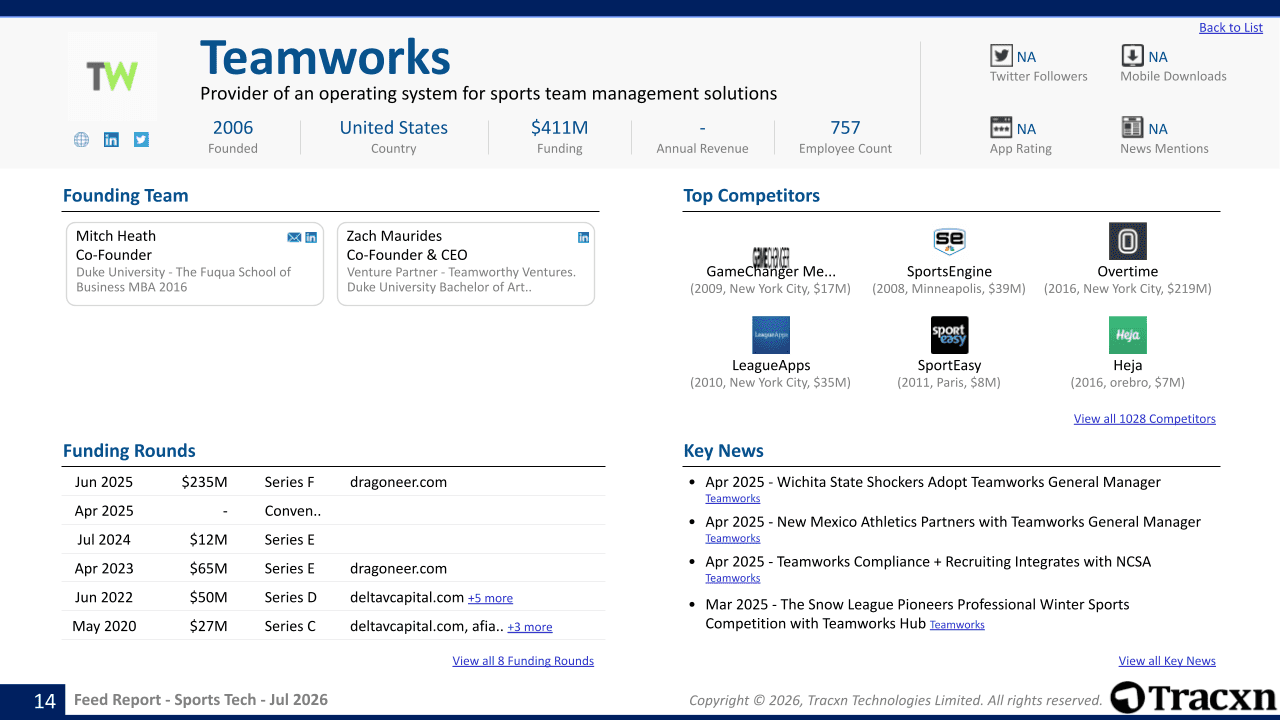
Task: Select the $27M Series C amount
Action: 208,627
